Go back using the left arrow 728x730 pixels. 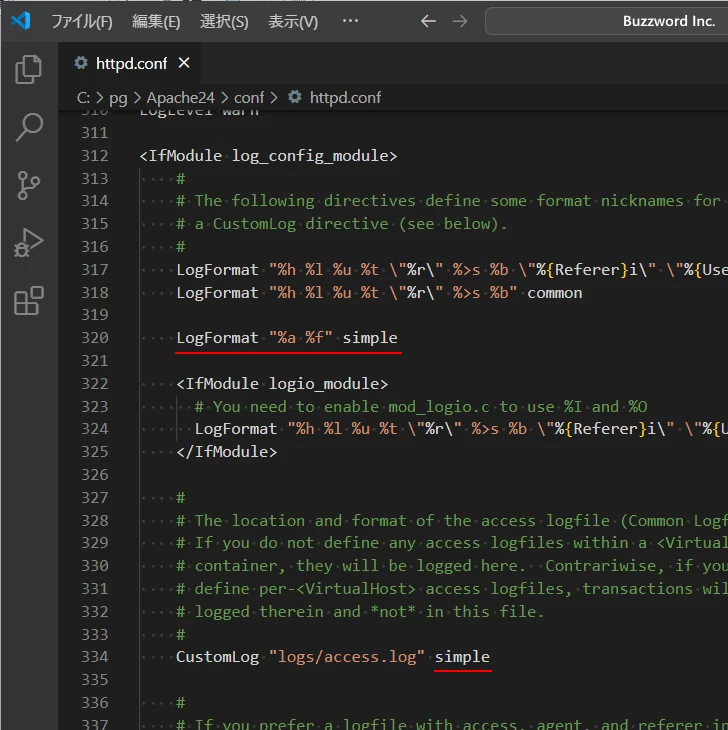click(x=428, y=21)
